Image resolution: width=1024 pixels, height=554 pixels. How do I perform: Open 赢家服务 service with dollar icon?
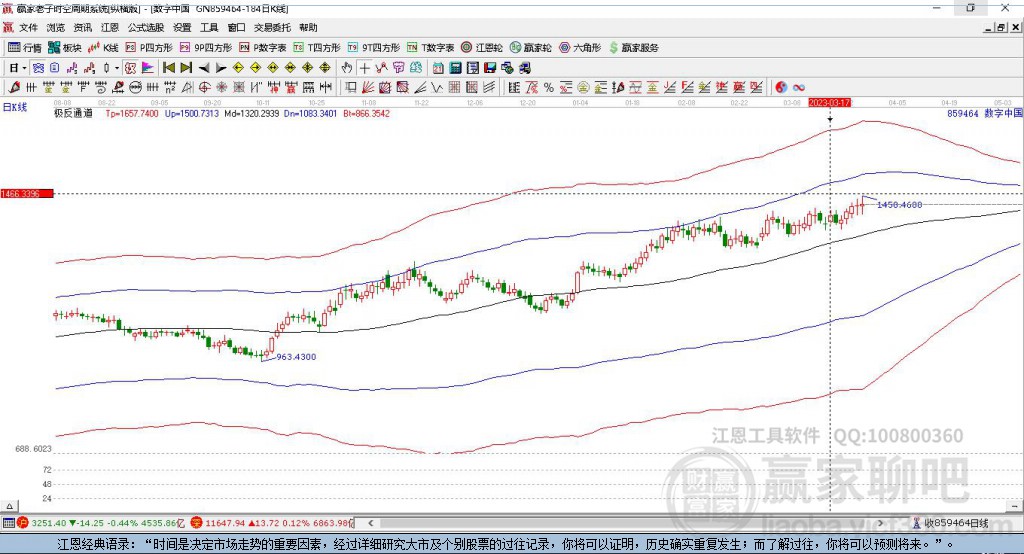pos(633,48)
